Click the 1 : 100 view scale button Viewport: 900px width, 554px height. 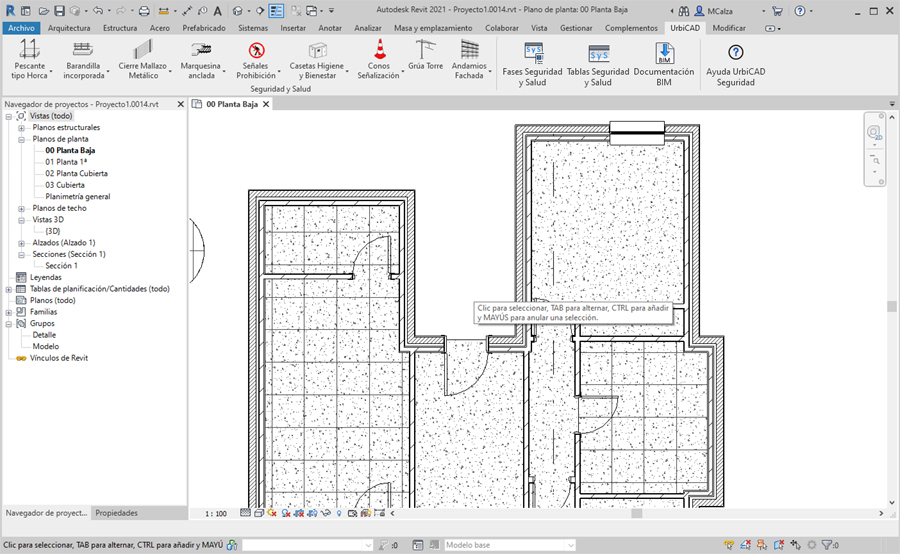click(215, 513)
